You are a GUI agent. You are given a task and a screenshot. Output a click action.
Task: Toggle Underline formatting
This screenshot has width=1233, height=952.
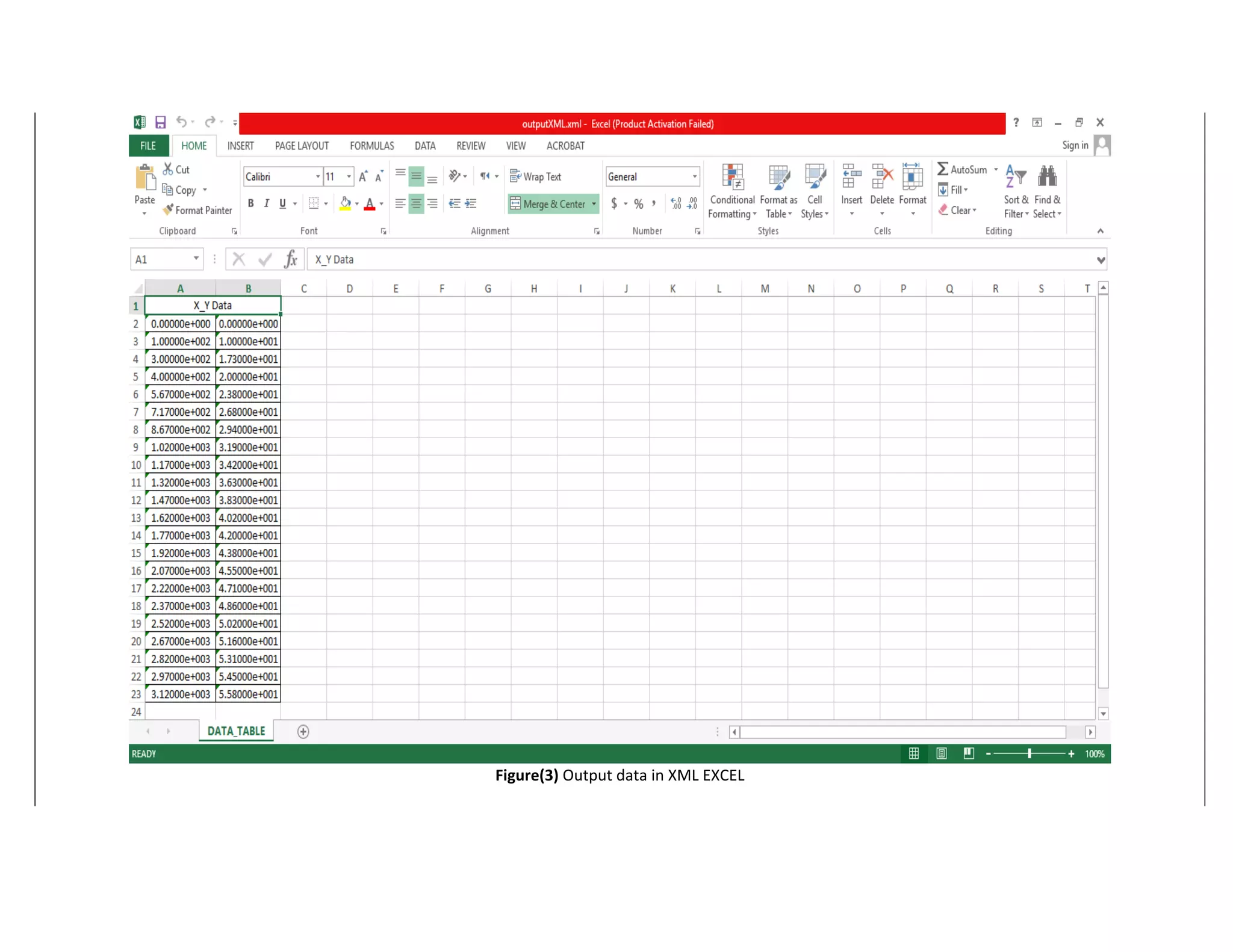coord(282,203)
